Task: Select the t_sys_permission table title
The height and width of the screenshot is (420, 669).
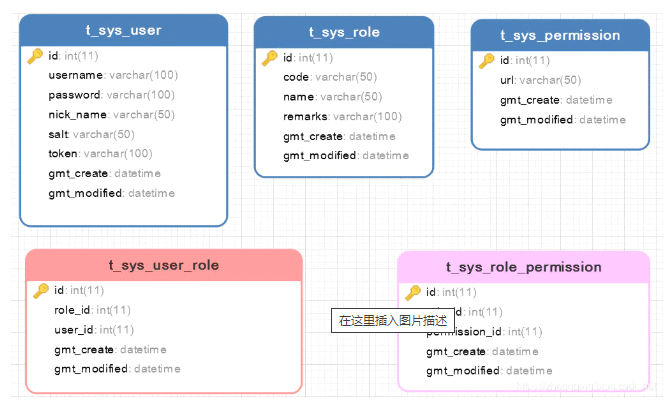Action: point(560,35)
